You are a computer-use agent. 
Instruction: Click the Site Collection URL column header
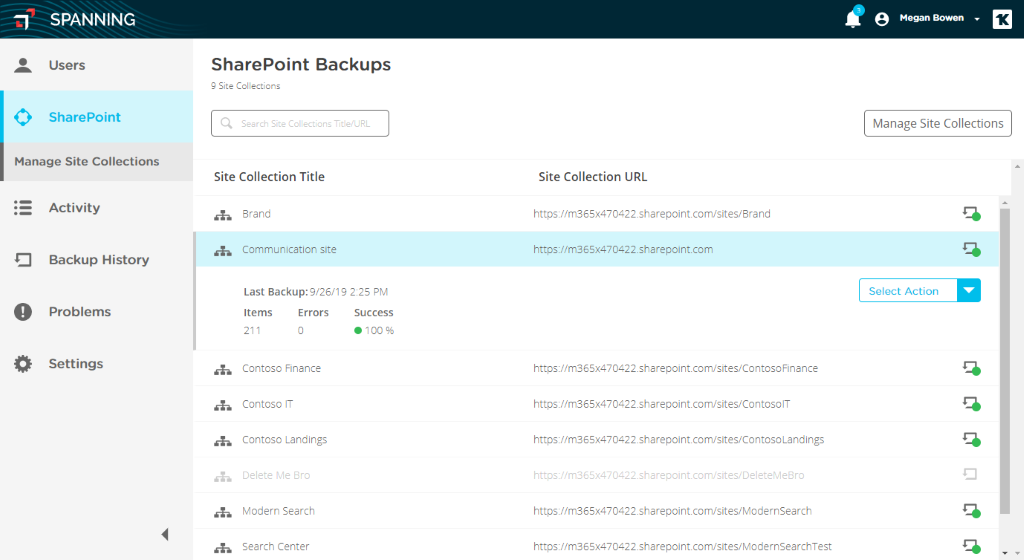592,177
